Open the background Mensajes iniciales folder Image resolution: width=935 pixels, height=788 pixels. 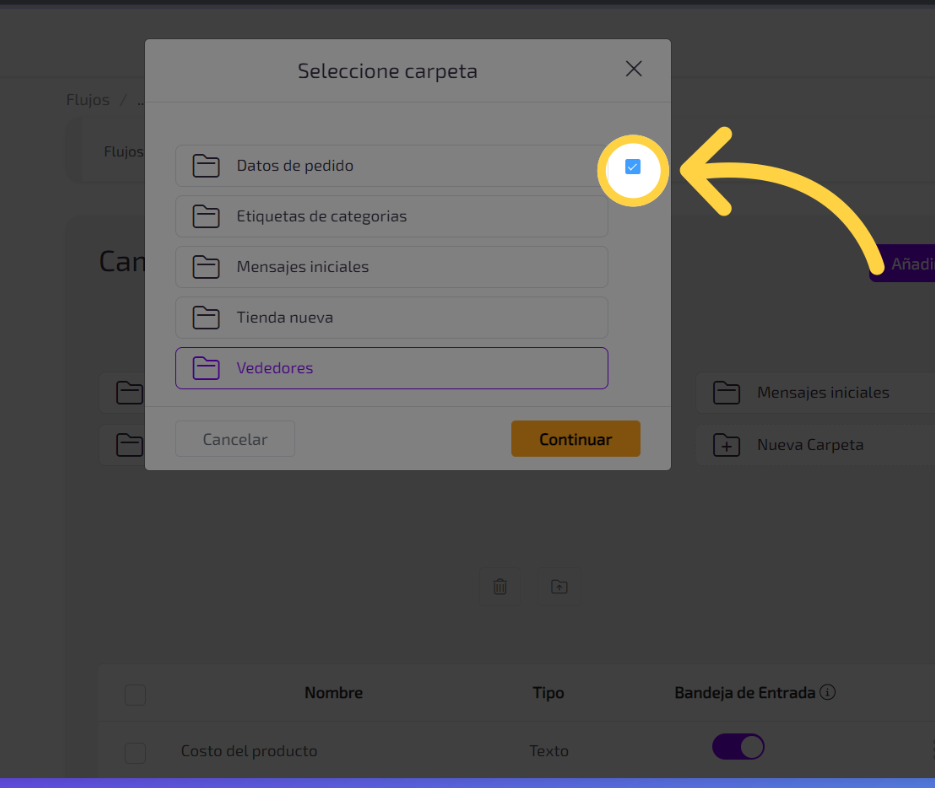point(820,393)
